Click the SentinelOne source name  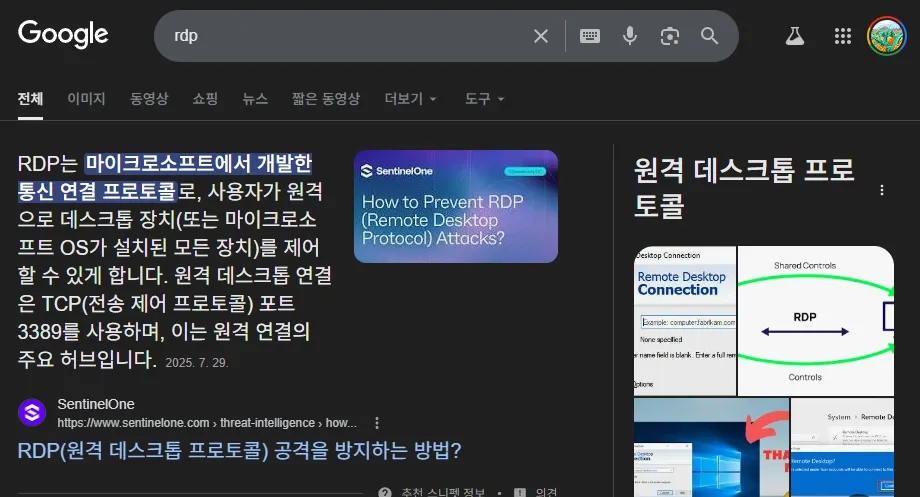[96, 404]
